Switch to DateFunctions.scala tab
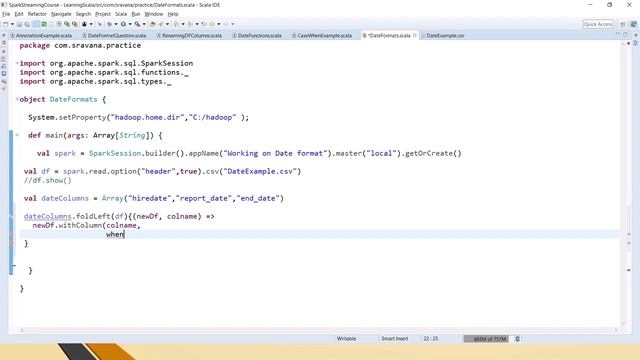The image size is (640, 360). (259, 36)
